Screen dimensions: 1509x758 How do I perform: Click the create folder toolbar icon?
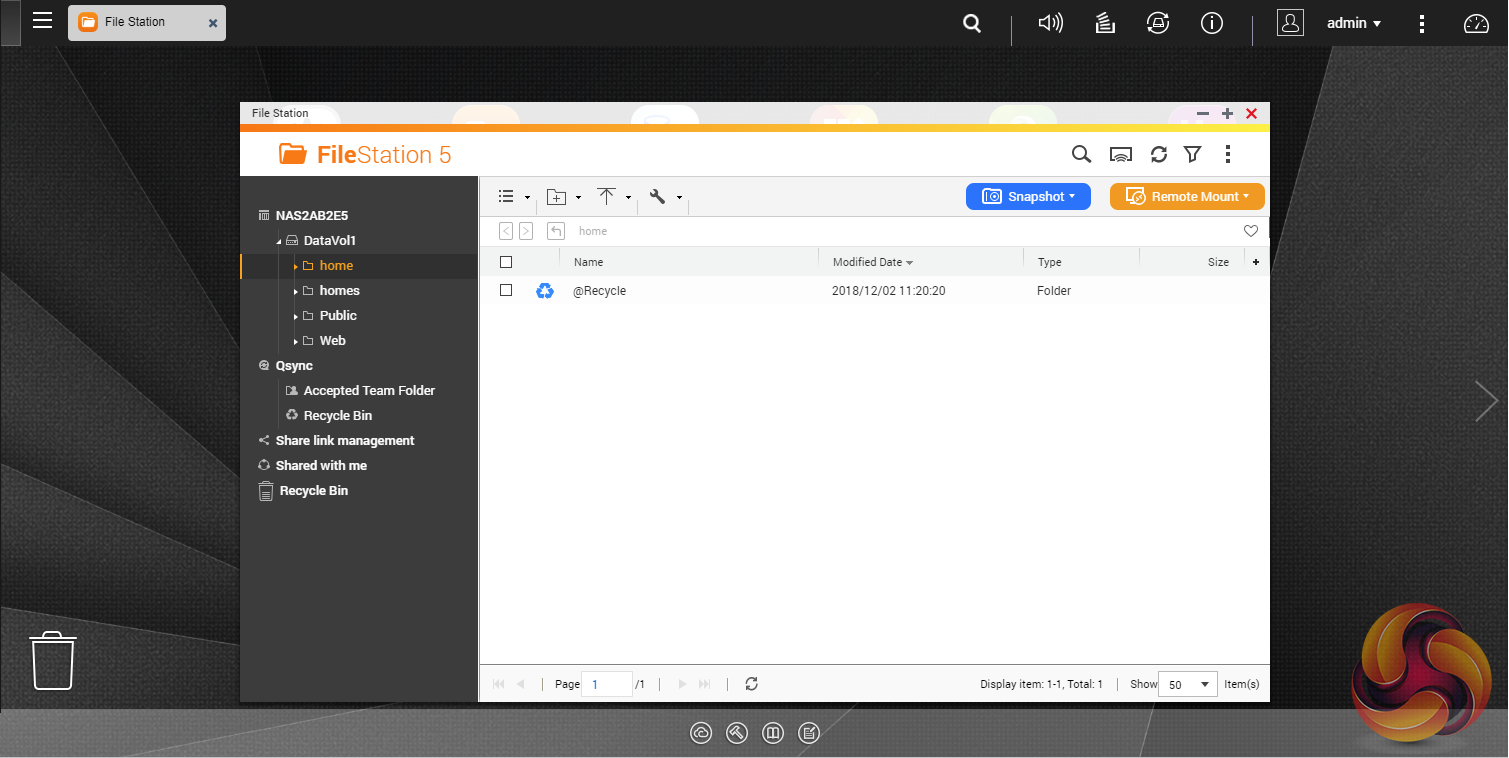click(556, 197)
